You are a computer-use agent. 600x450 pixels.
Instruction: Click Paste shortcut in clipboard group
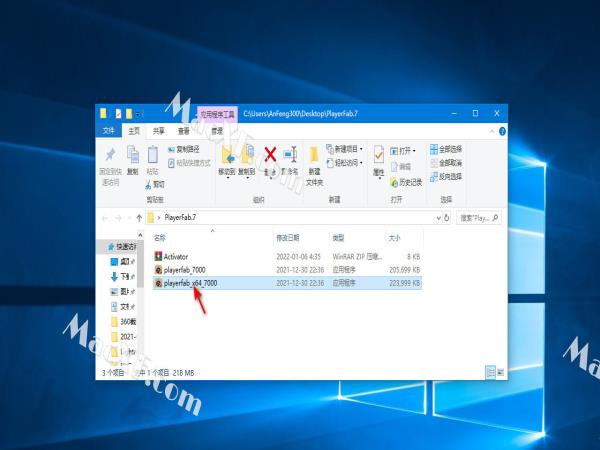[x=189, y=163]
